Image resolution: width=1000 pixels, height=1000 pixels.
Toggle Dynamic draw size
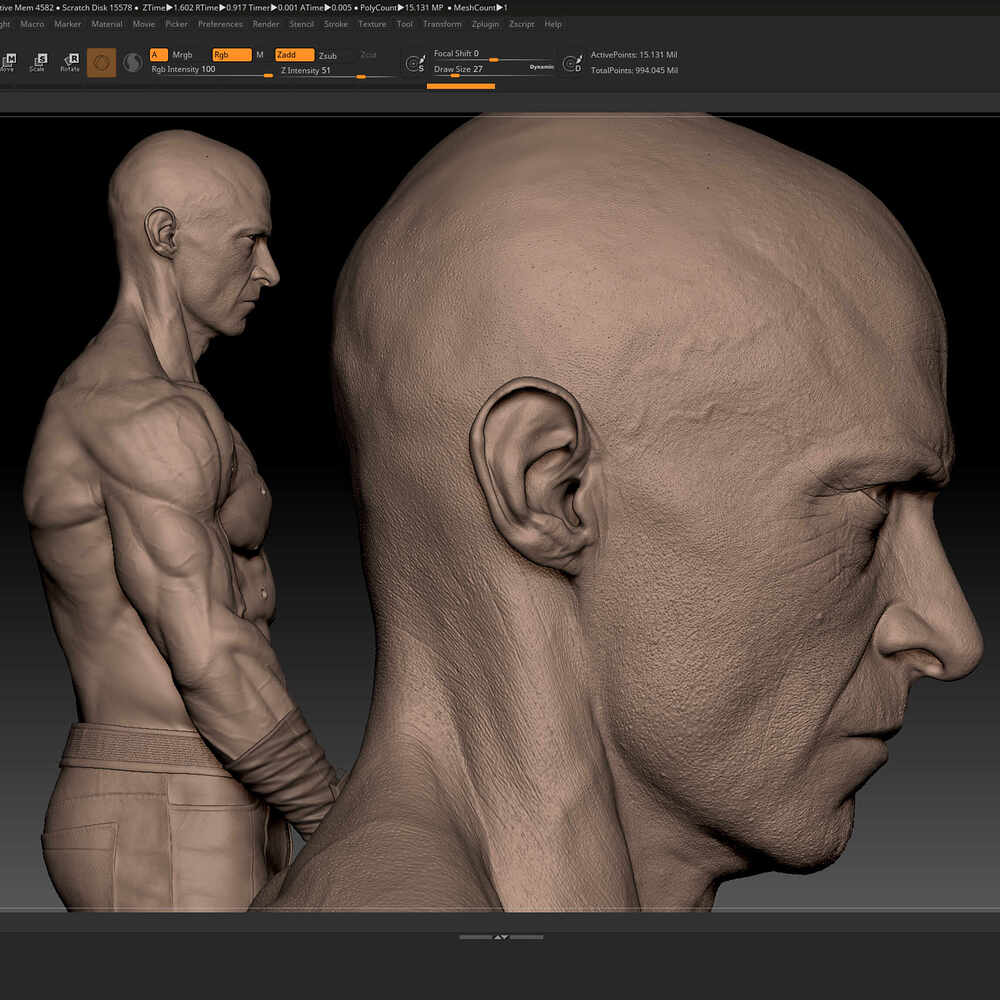point(541,67)
